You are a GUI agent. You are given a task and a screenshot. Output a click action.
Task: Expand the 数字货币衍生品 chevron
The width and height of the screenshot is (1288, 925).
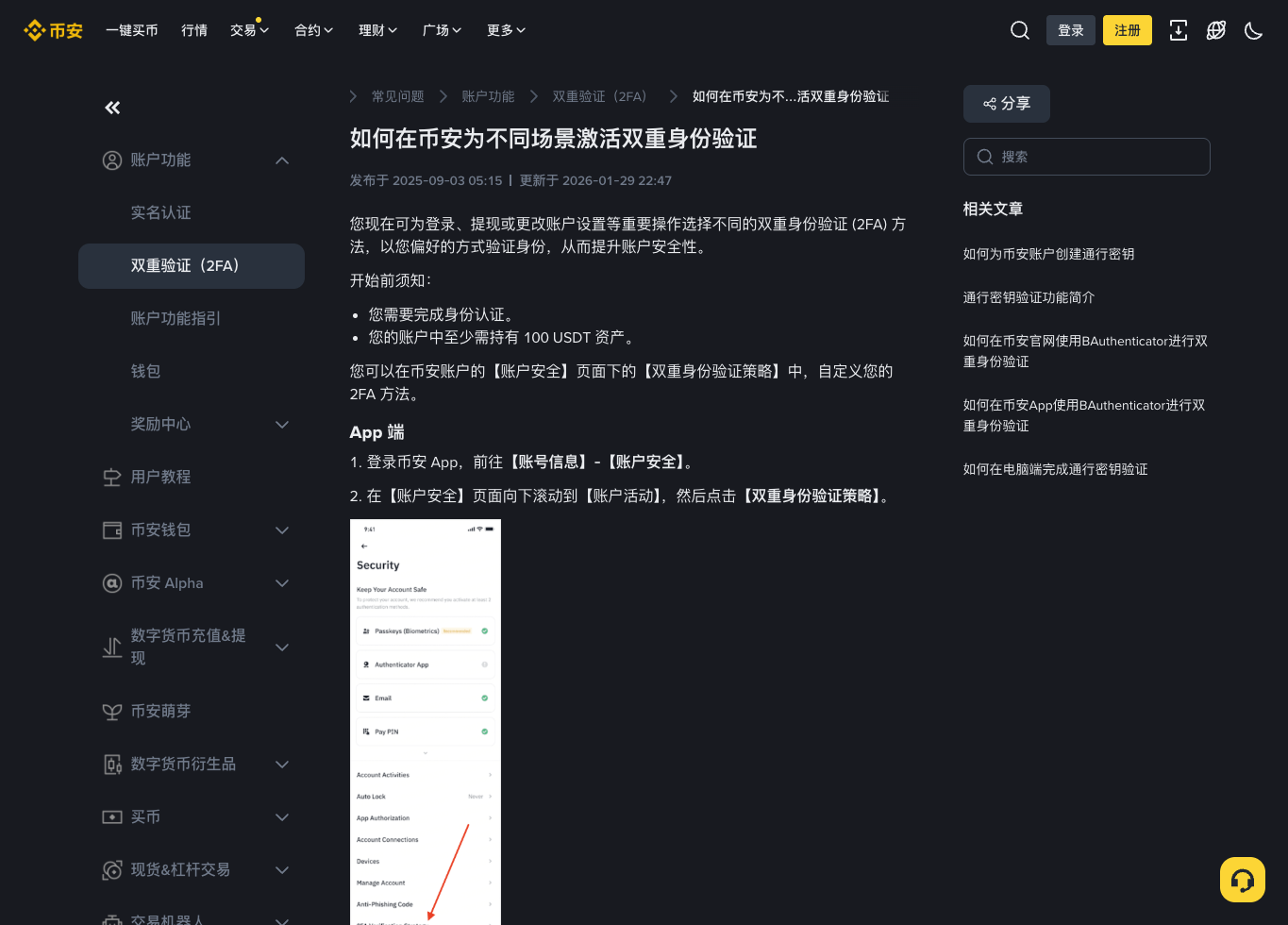pyautogui.click(x=282, y=765)
